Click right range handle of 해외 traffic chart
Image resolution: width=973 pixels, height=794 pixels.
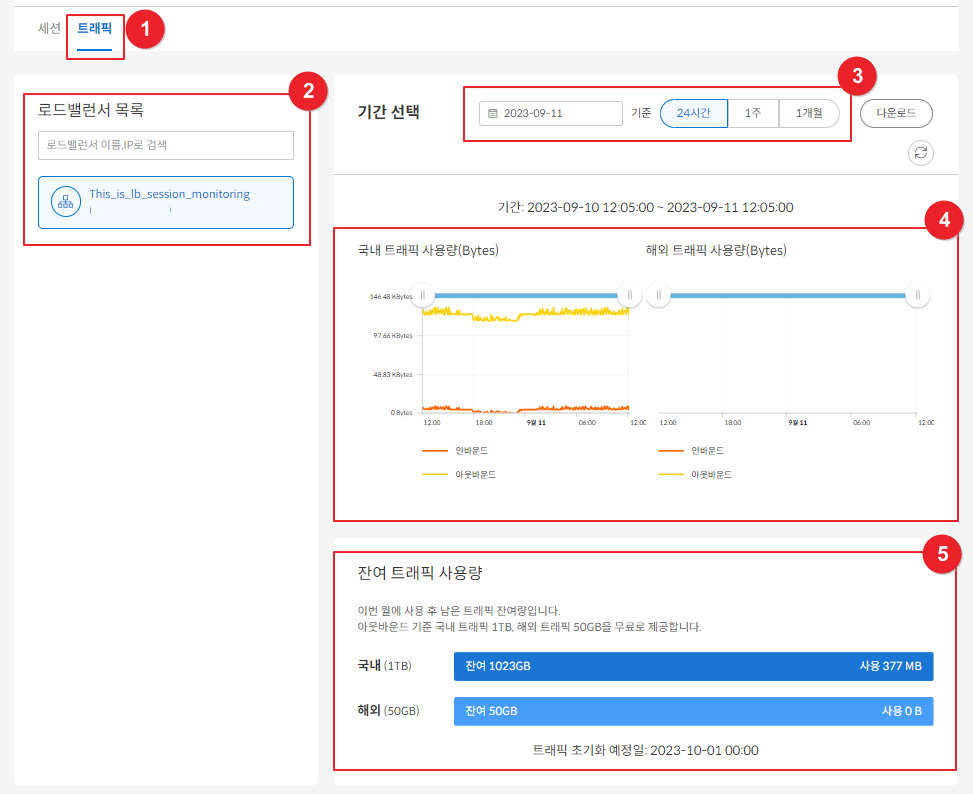pos(917,295)
